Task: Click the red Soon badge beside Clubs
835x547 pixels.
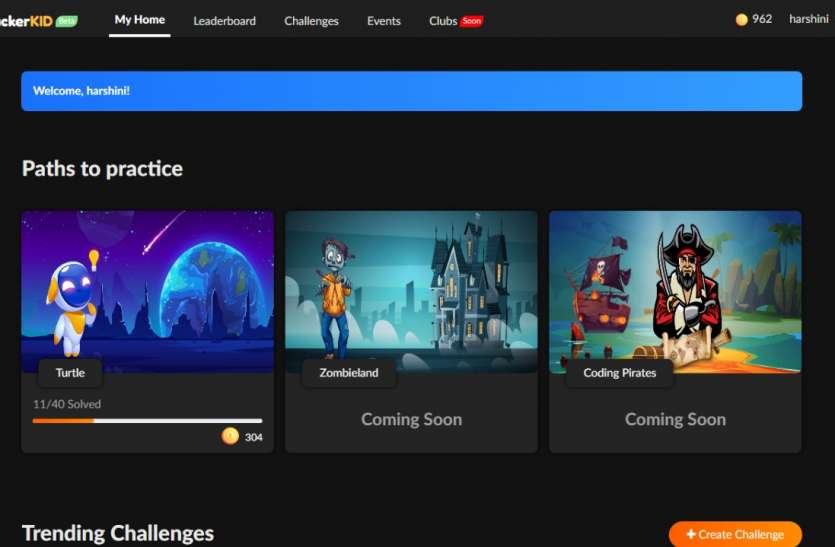Action: coord(471,21)
